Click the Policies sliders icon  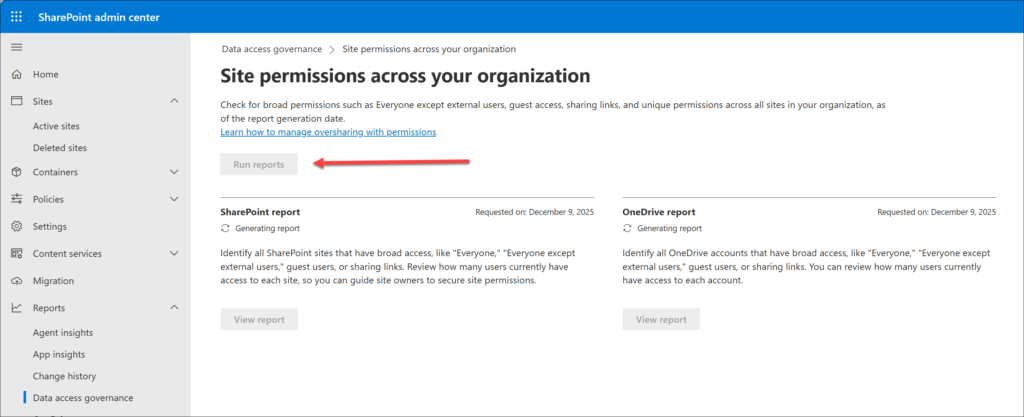pos(16,199)
